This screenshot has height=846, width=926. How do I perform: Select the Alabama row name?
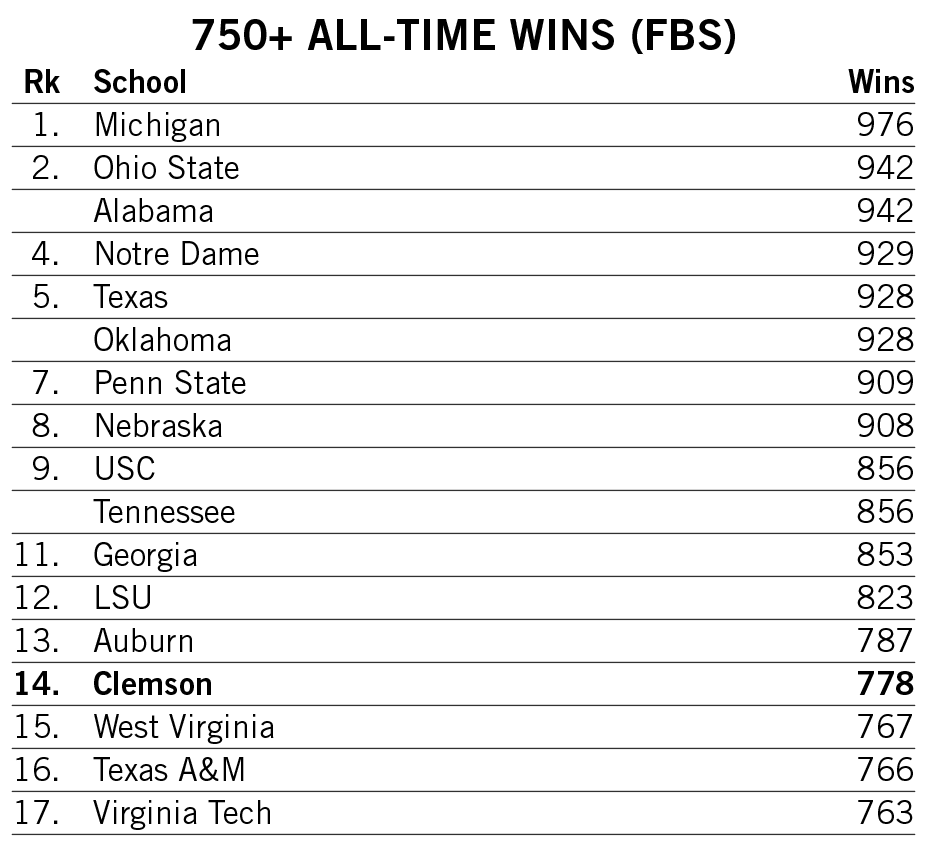point(154,211)
